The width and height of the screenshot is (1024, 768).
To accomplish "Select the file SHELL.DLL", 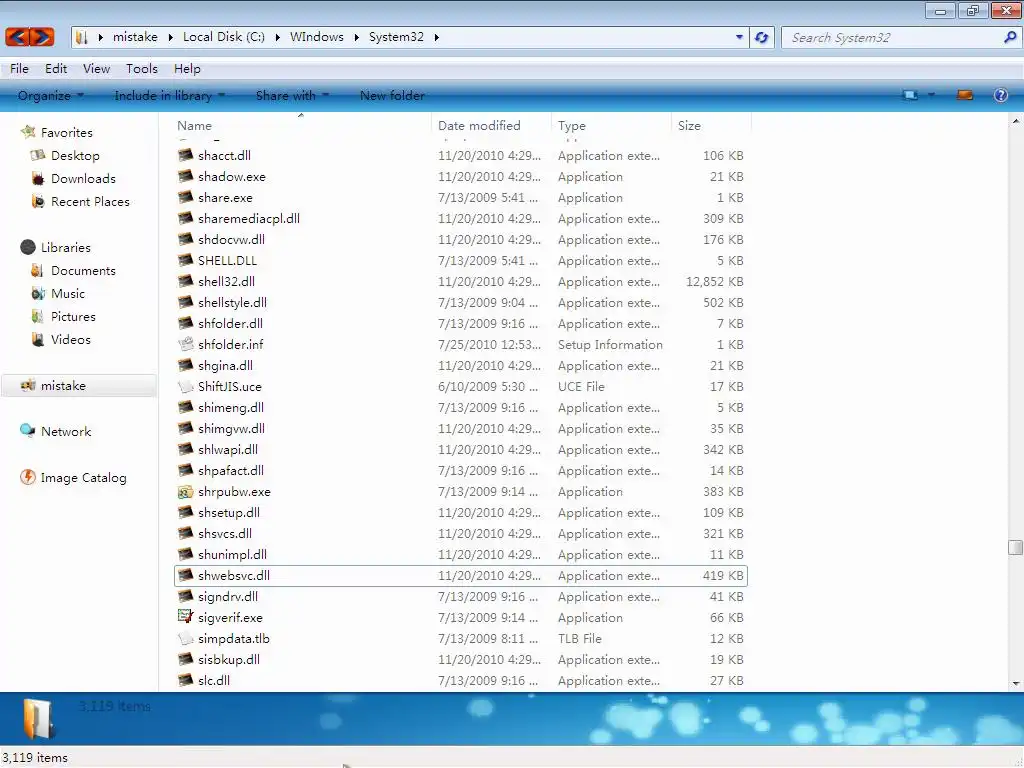I will [460, 261].
